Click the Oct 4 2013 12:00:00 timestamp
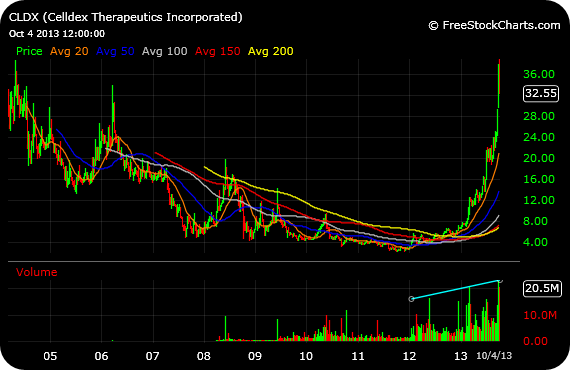Image resolution: width=570 pixels, height=370 pixels. [x=57, y=34]
